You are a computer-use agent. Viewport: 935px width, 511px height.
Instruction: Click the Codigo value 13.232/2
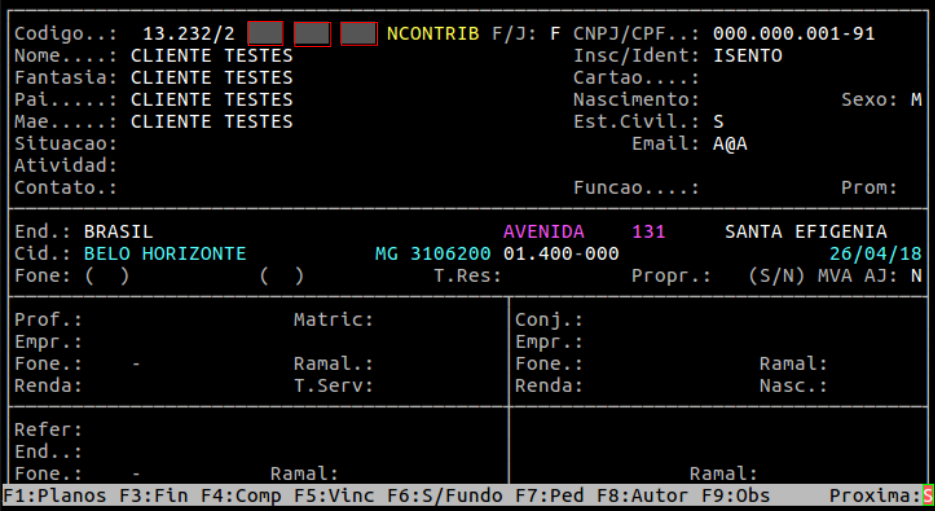pos(189,33)
